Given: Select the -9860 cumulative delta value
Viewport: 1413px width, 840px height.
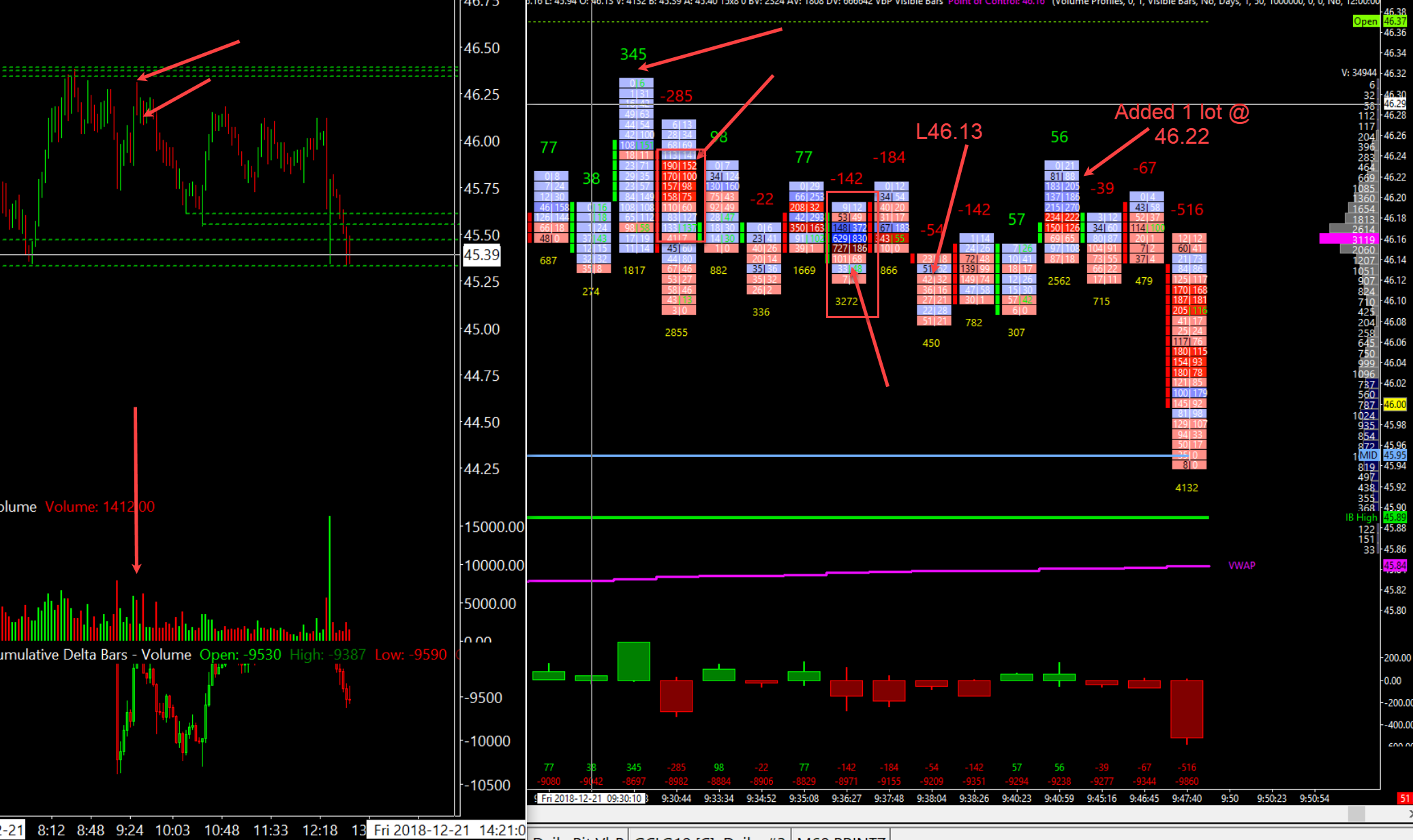Looking at the screenshot, I should tap(1187, 781).
